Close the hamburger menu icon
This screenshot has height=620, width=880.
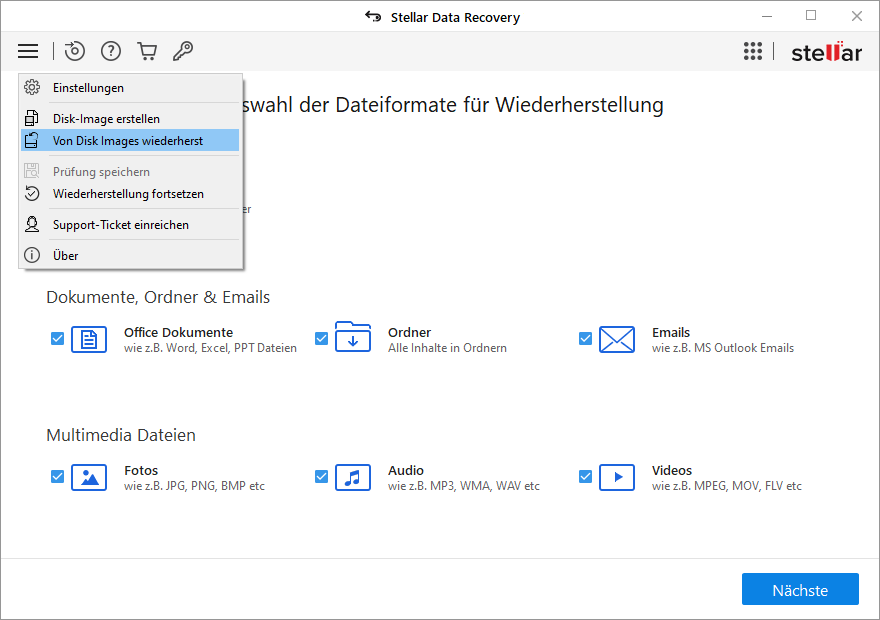[28, 51]
